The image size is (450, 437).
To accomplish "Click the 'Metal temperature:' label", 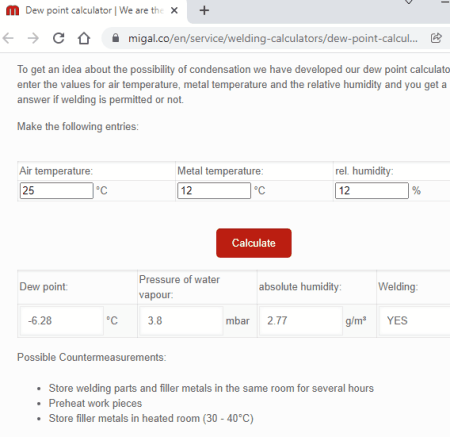I will click(x=220, y=171).
